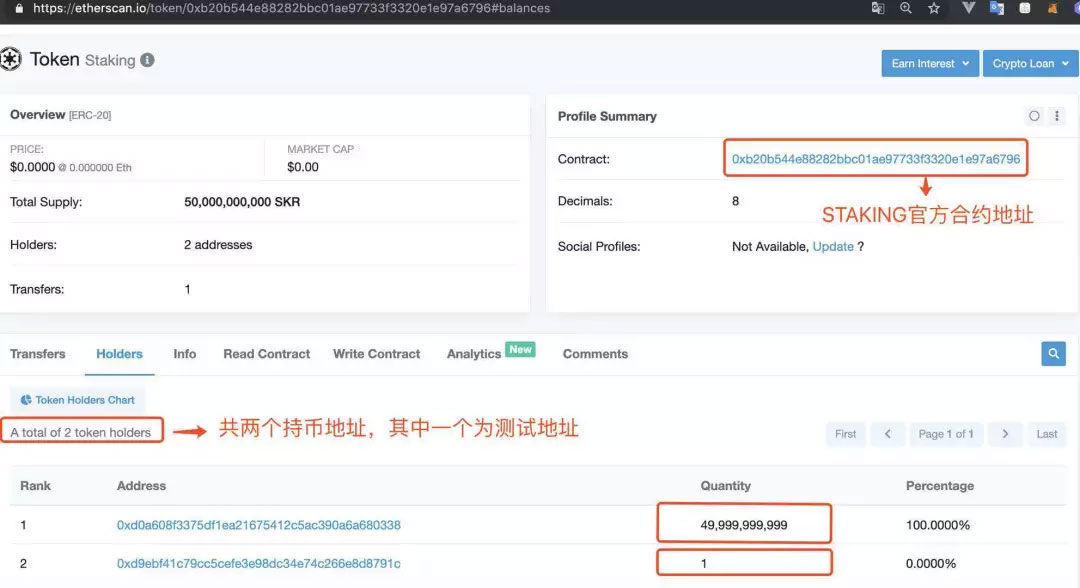Go to next page with right chevron
The height and width of the screenshot is (588, 1080).
click(x=1005, y=434)
